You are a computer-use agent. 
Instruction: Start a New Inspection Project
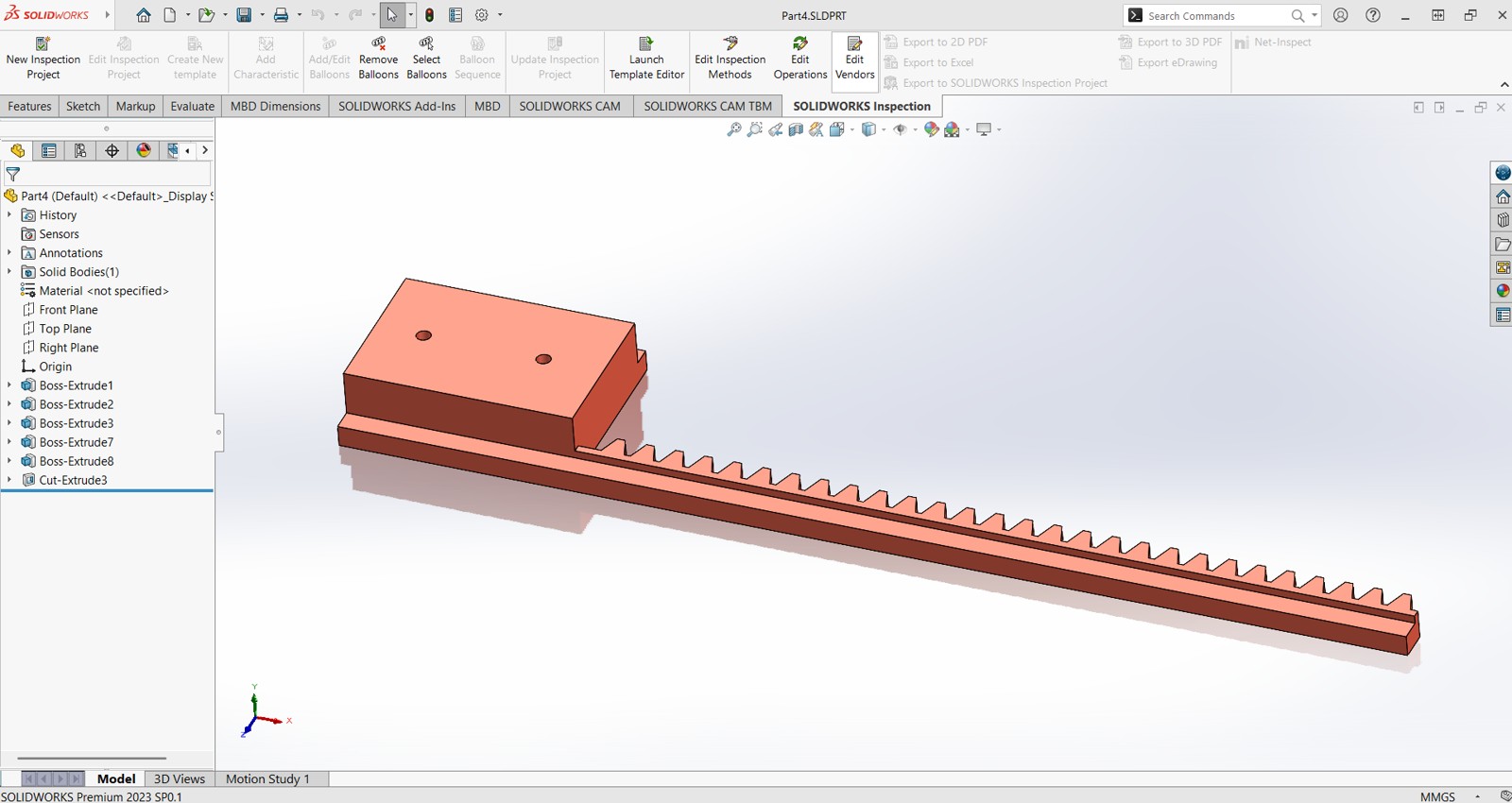point(43,59)
